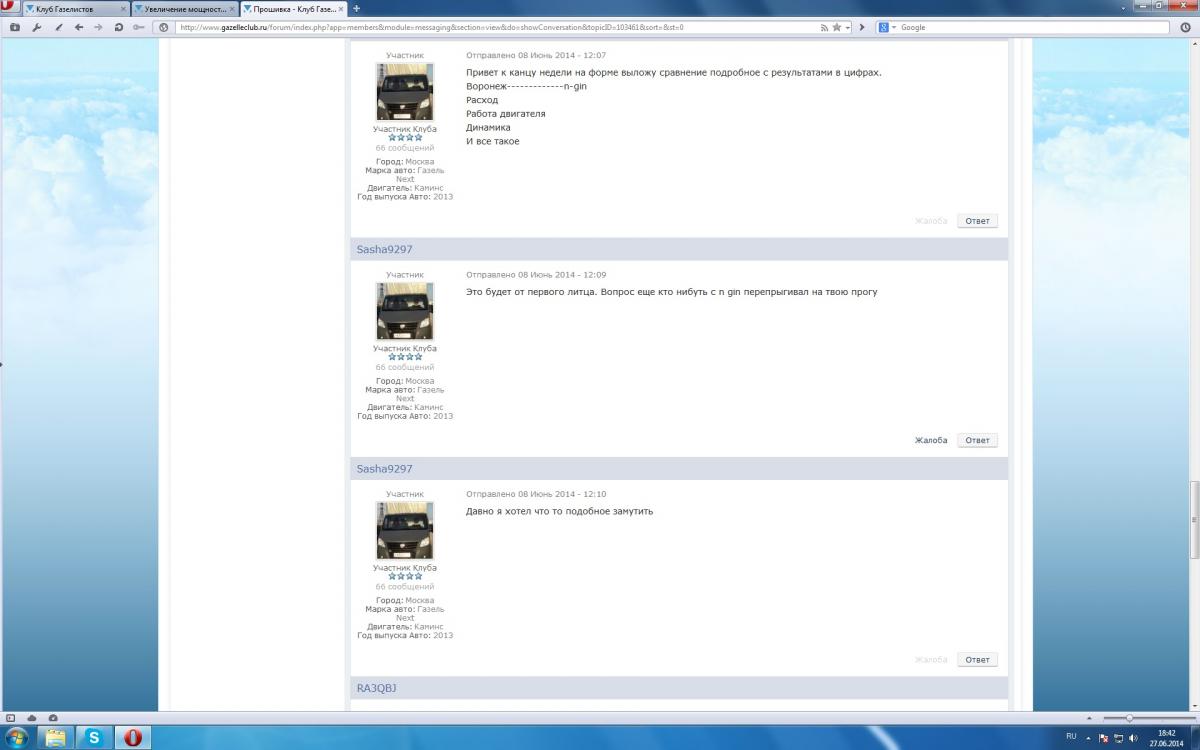Switch to the Увеличение мощност... tab
The height and width of the screenshot is (750, 1200).
(x=180, y=9)
